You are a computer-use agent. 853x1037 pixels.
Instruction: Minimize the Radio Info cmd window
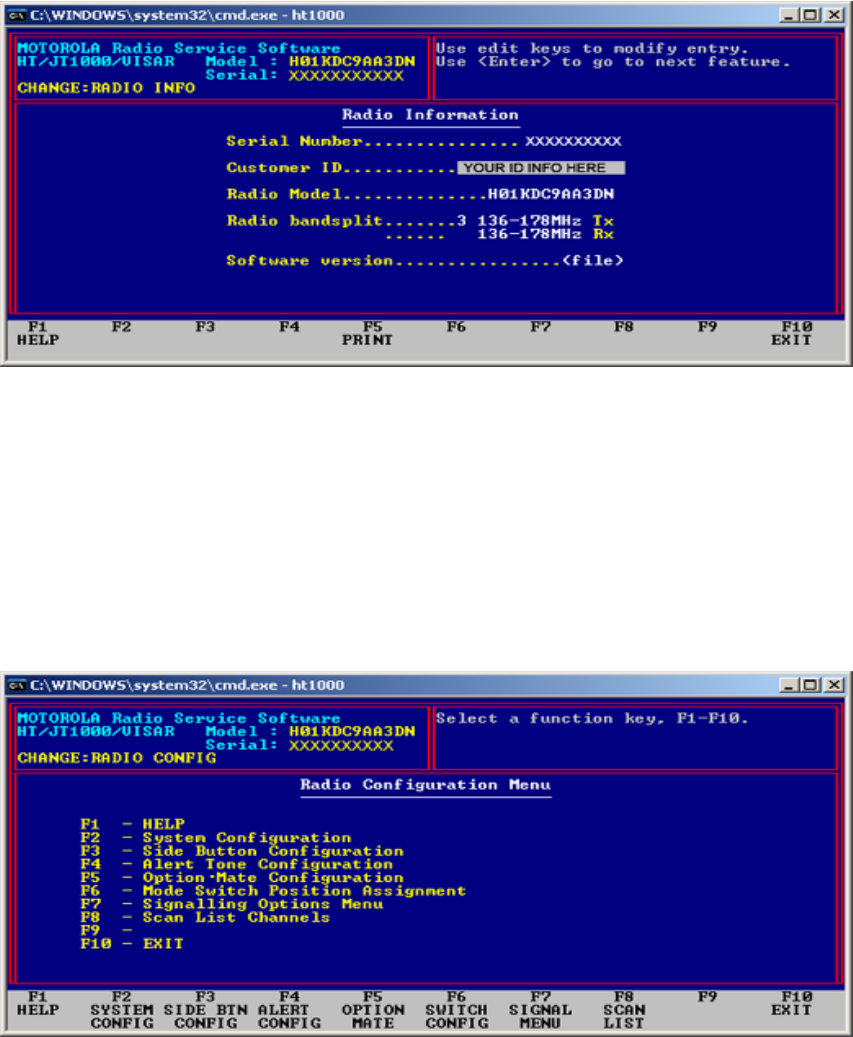(x=788, y=15)
